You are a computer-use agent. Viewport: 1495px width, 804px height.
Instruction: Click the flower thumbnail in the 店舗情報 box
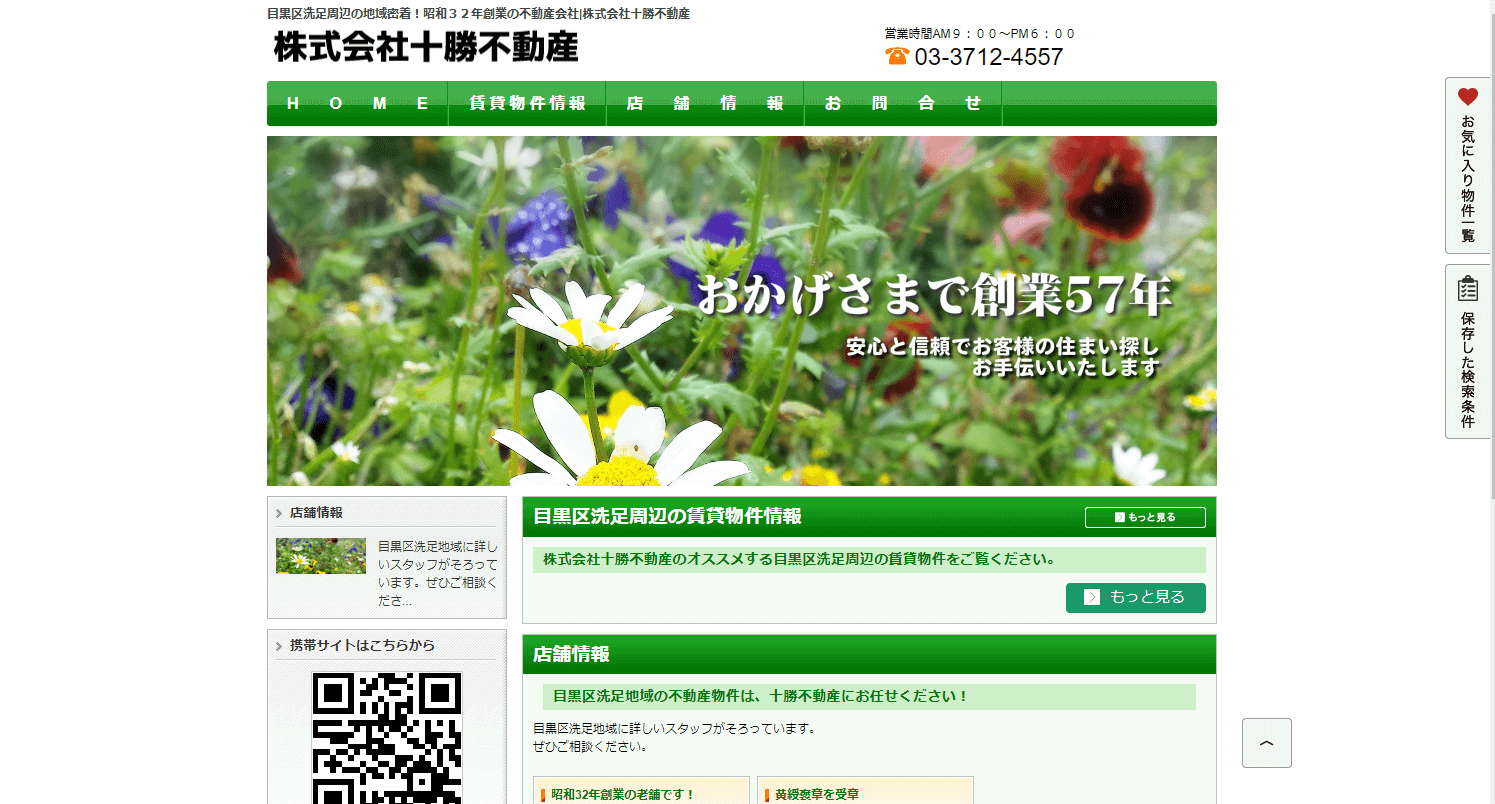pos(320,558)
